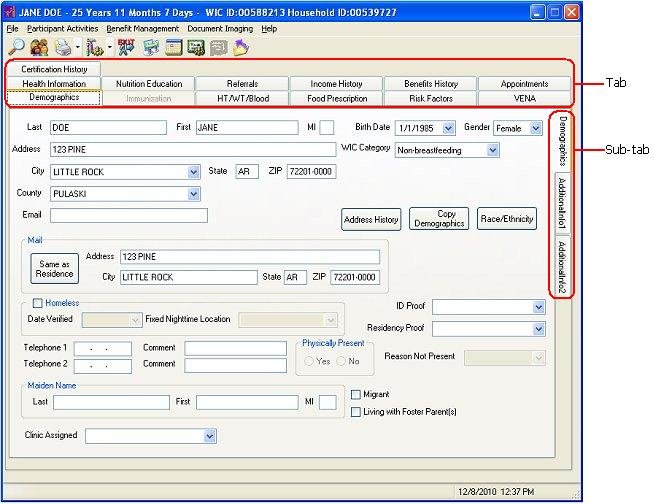Expand the ID Proof dropdown
The image size is (654, 504).
click(x=538, y=307)
